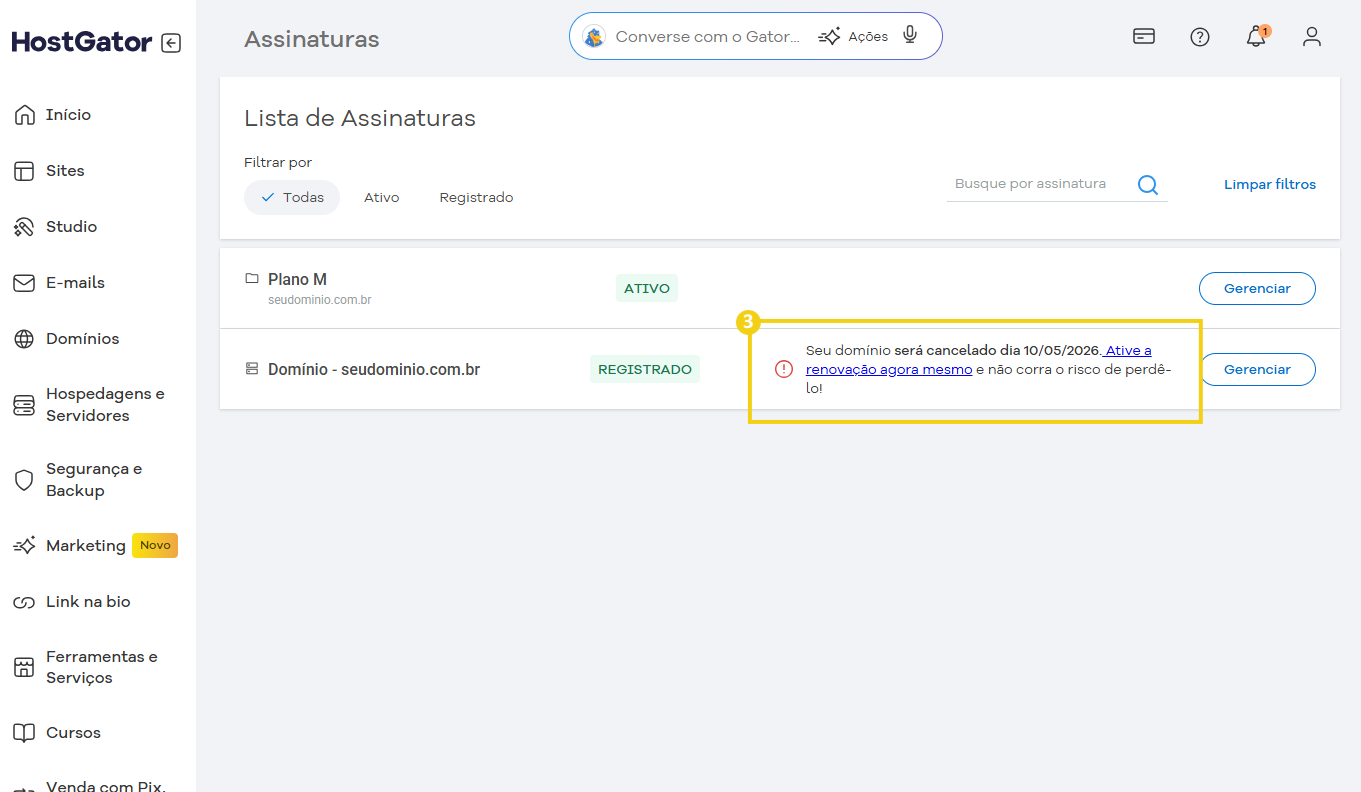
Task: Click Limpar filtros link
Action: tap(1269, 185)
